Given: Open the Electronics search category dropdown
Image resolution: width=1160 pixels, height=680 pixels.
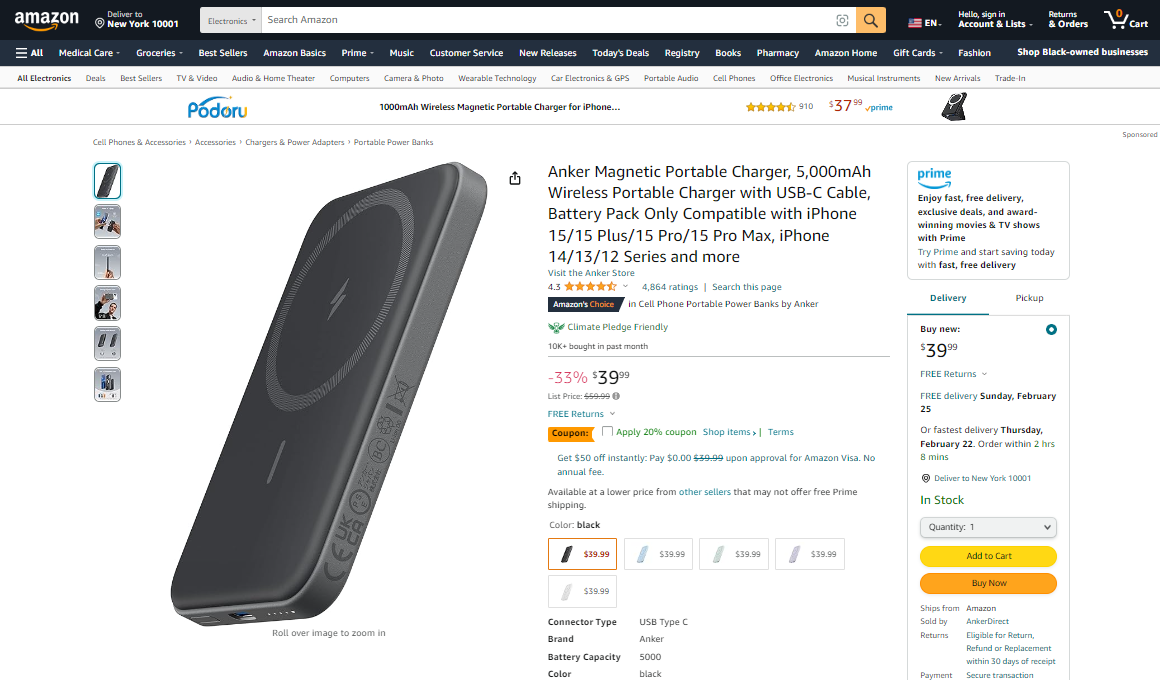Looking at the screenshot, I should 231,20.
